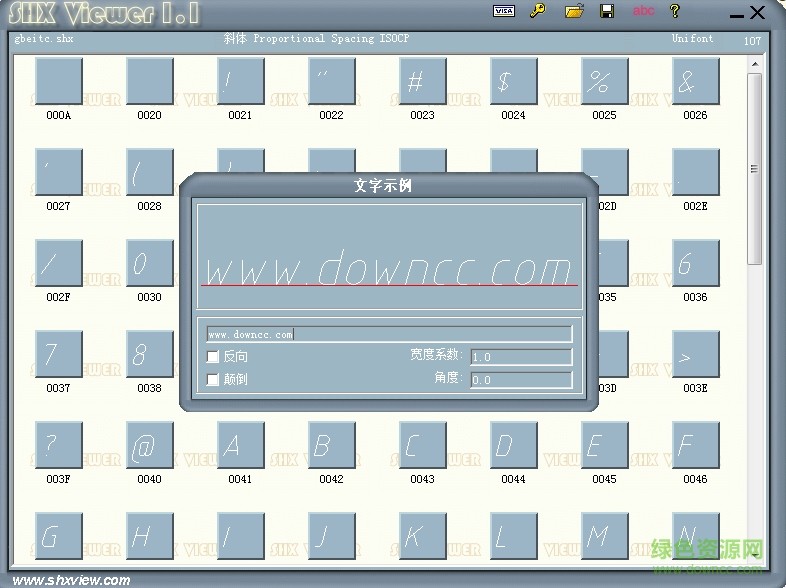Select seven glyph 0037
The image size is (786, 588).
pyautogui.click(x=59, y=354)
